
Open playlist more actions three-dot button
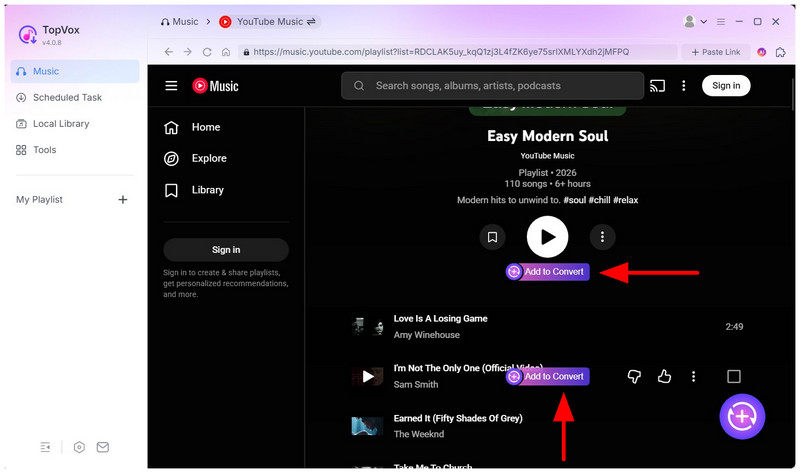[x=603, y=237]
